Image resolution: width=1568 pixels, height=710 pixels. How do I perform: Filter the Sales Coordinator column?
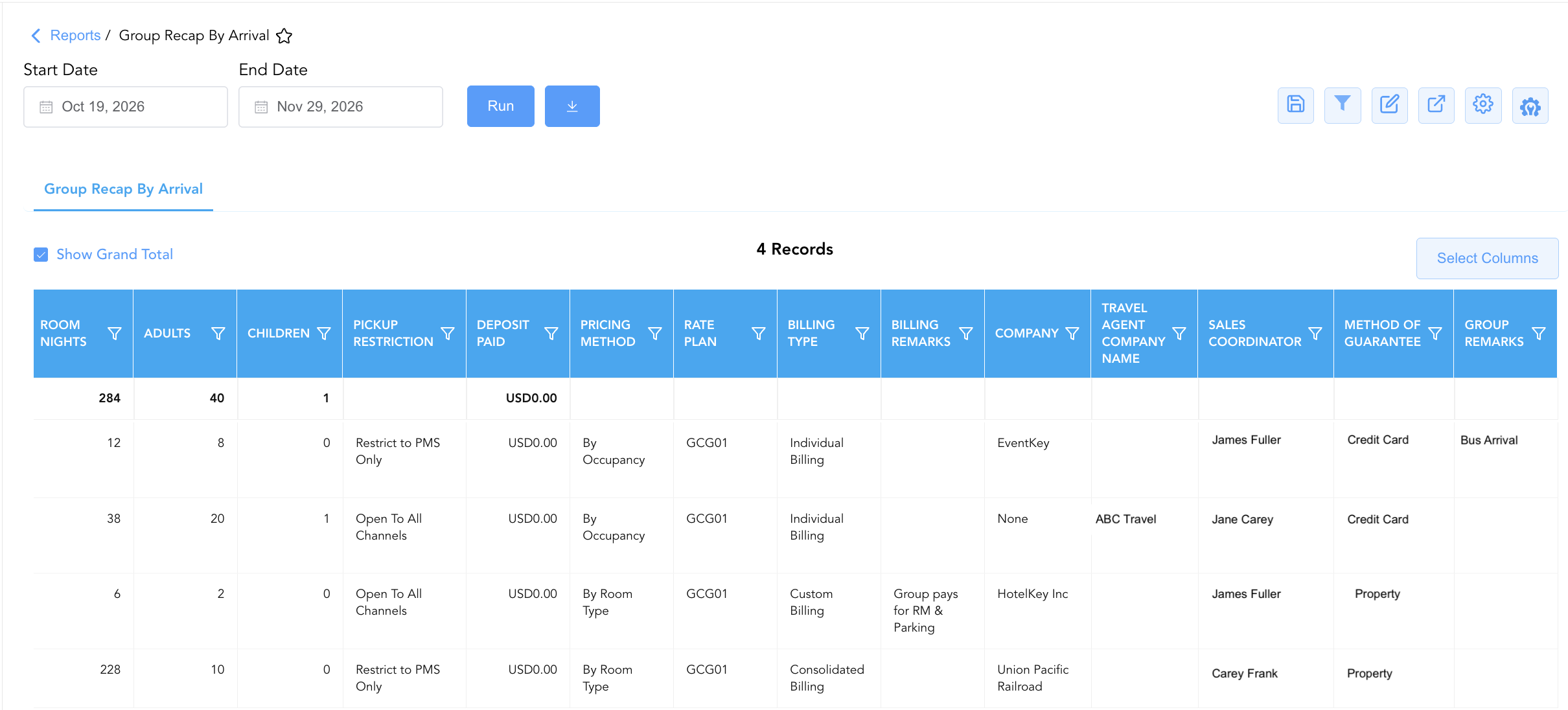tap(1315, 333)
